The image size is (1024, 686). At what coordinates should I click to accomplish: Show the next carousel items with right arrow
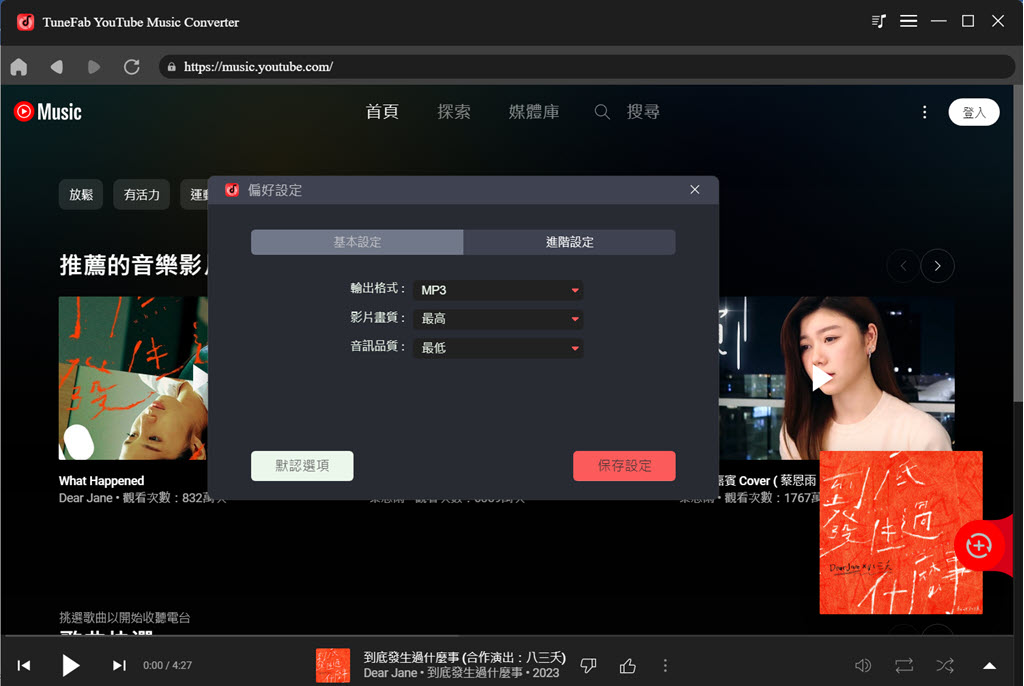[937, 266]
